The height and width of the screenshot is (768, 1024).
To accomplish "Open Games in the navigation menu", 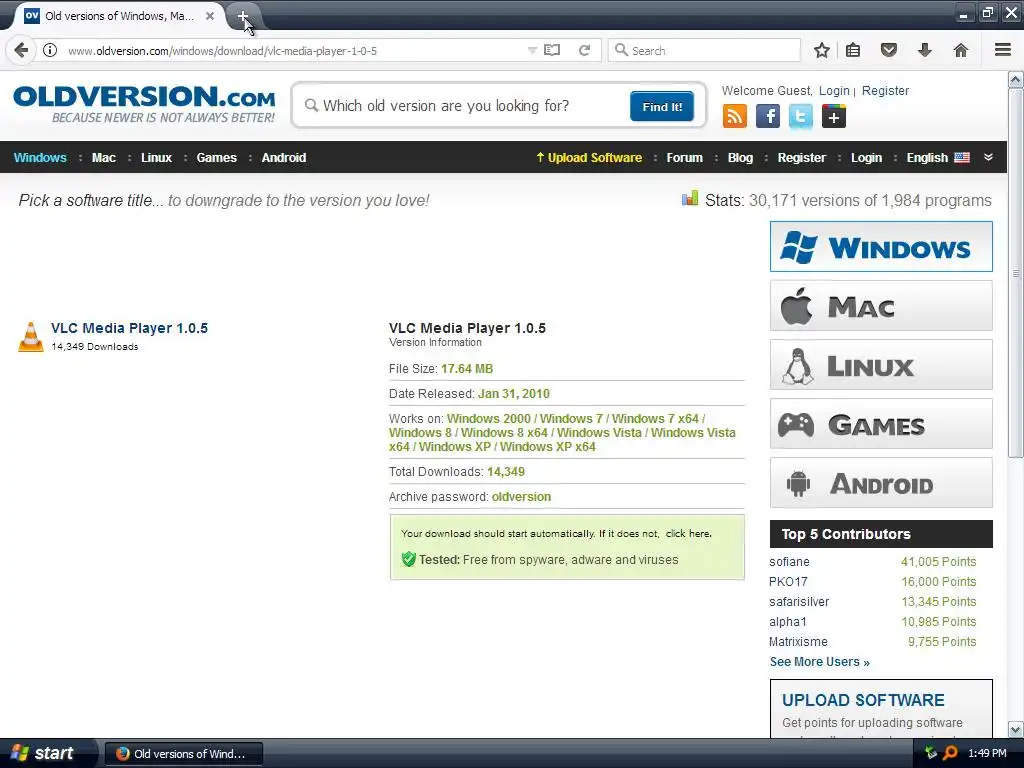I will click(x=216, y=157).
